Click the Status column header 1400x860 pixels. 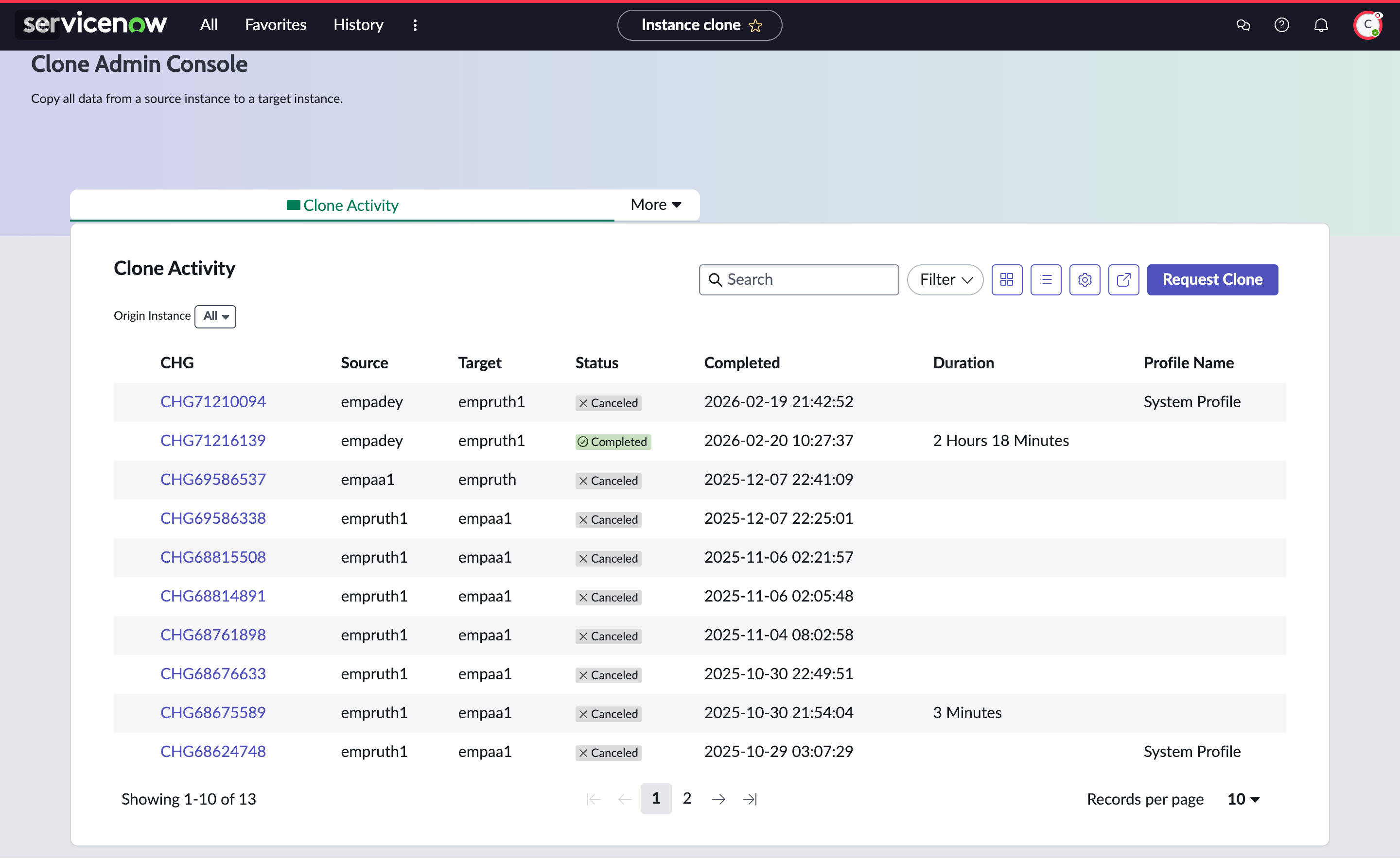[x=597, y=363]
